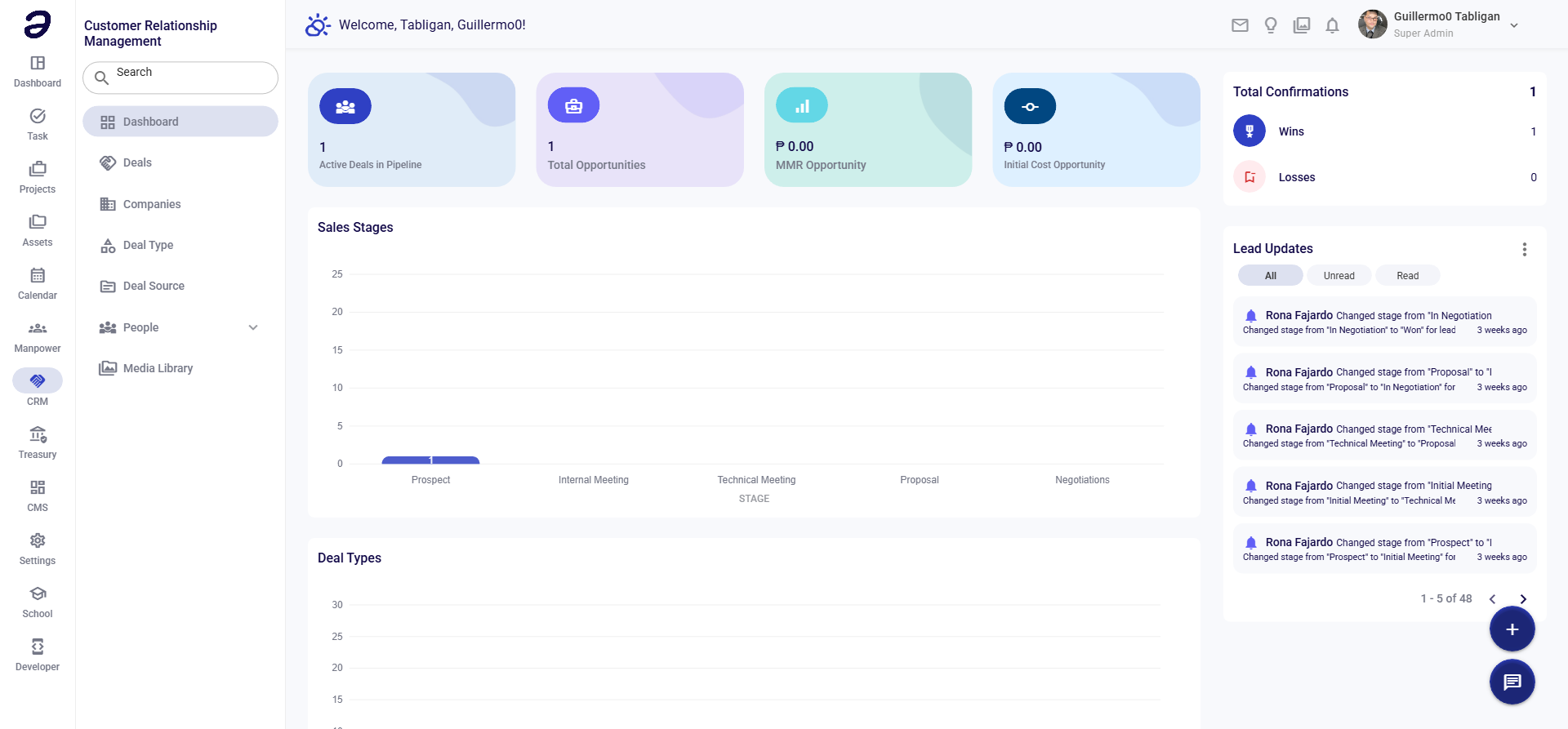Image resolution: width=1568 pixels, height=729 pixels.
Task: Open the media gallery icon in header
Action: [1302, 25]
